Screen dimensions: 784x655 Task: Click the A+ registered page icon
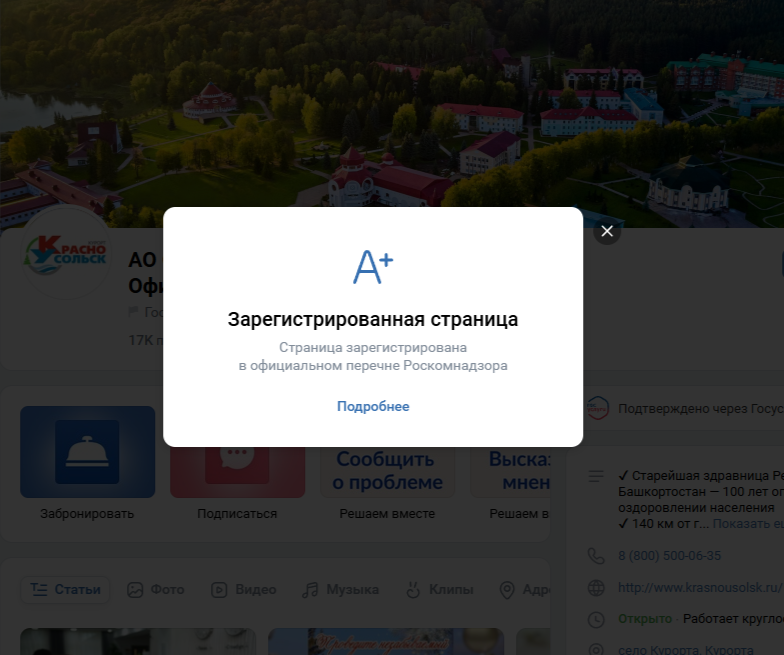click(373, 267)
